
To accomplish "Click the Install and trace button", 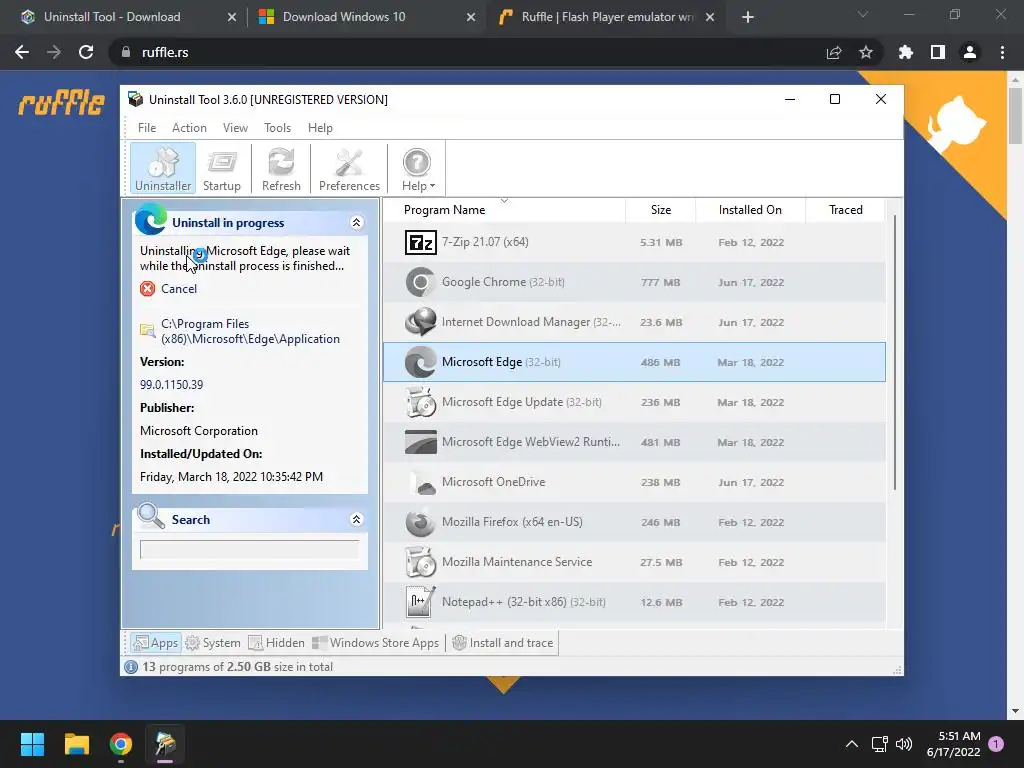I will [x=503, y=643].
